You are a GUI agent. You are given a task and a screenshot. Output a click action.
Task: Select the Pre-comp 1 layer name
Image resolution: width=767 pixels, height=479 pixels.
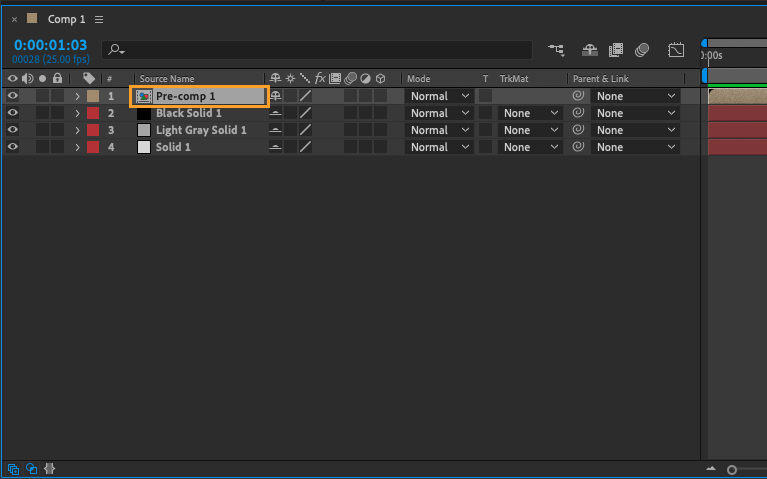pyautogui.click(x=185, y=96)
